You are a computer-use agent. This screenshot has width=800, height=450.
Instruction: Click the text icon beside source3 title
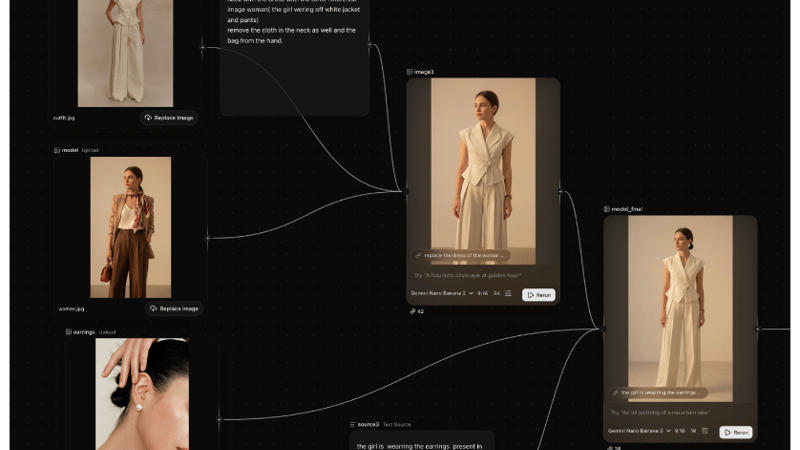pos(353,424)
